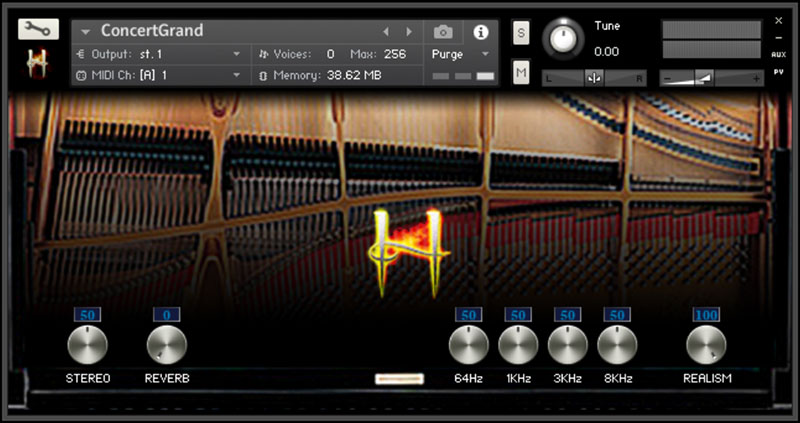Open instrument edit mode with wrench icon
The image size is (800, 423).
(x=38, y=30)
